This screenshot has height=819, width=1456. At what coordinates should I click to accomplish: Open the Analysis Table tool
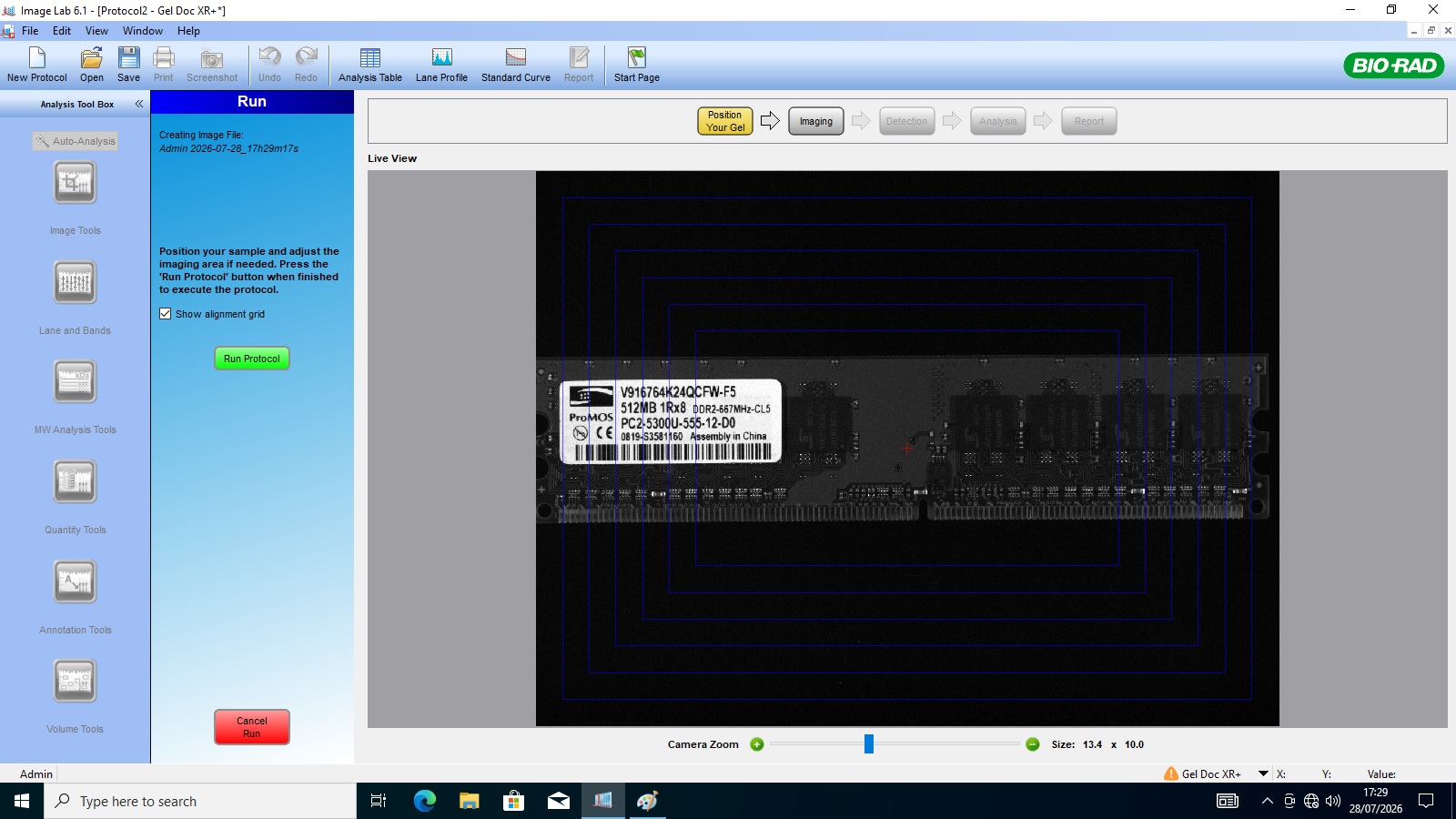[369, 65]
